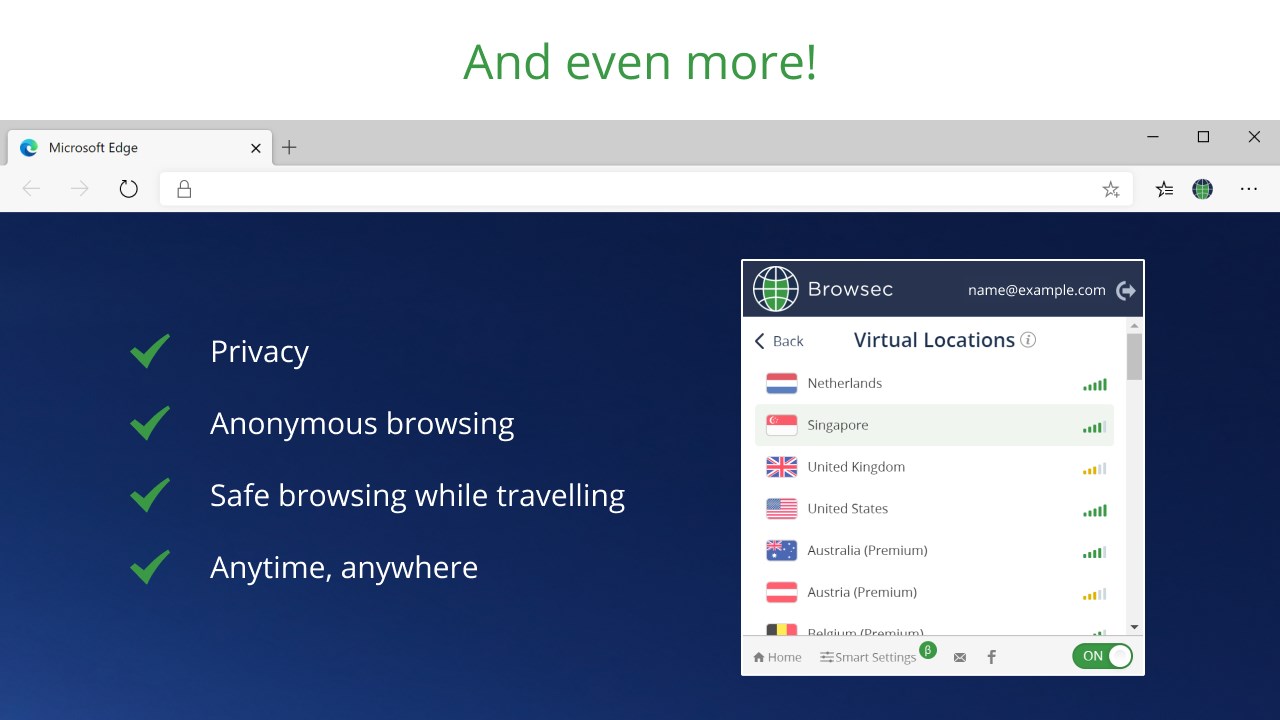Image resolution: width=1280 pixels, height=720 pixels.
Task: Open the Facebook icon in popup footer
Action: [992, 657]
